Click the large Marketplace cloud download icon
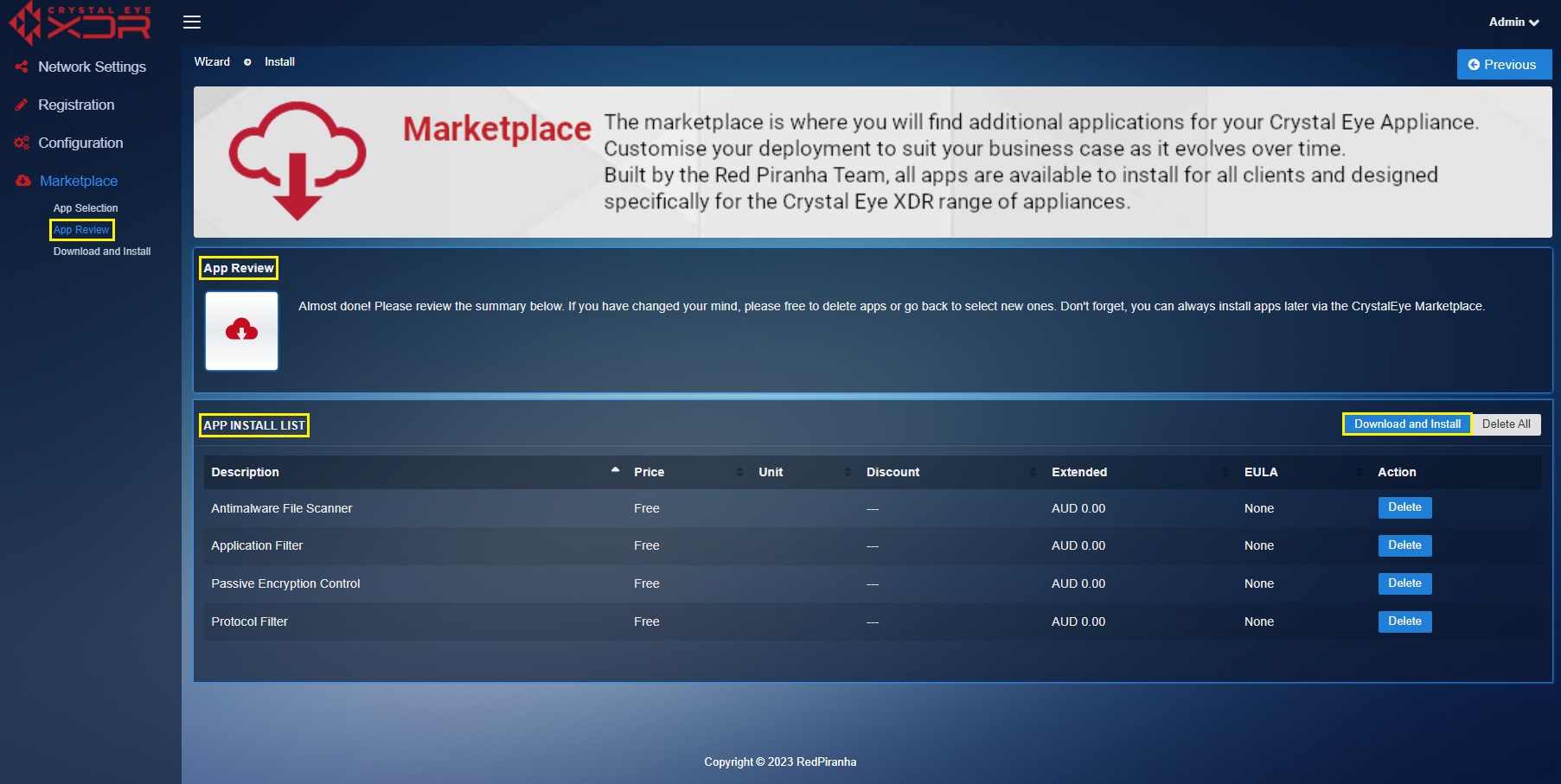The image size is (1561, 784). point(297,161)
